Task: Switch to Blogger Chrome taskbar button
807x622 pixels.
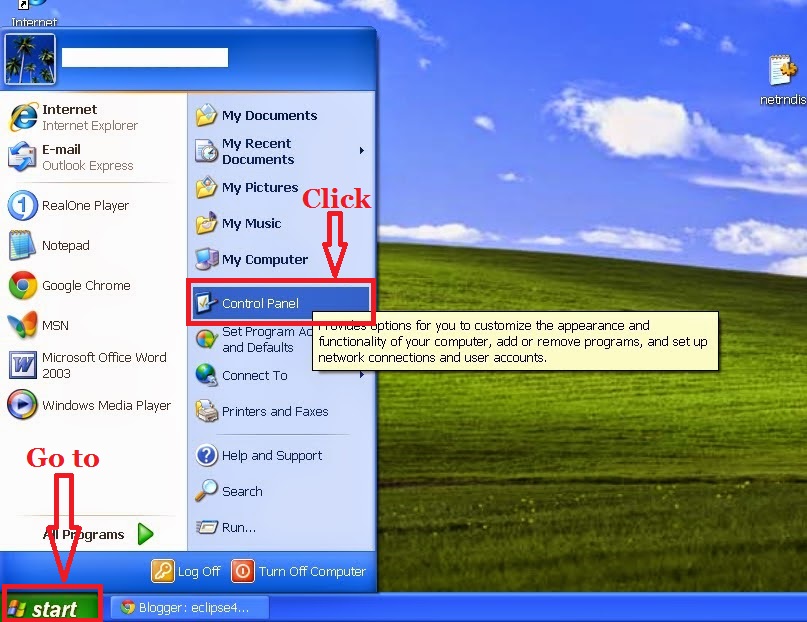Action: 189,608
